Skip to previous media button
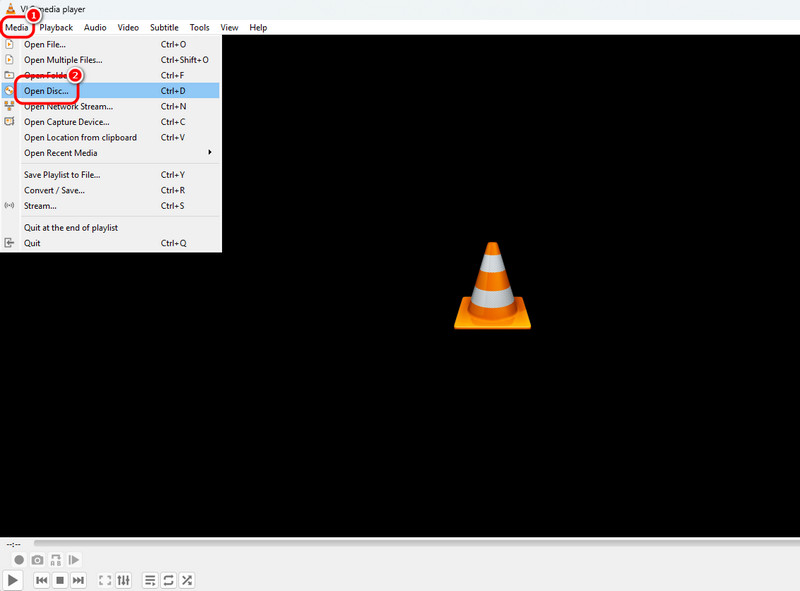 click(41, 580)
